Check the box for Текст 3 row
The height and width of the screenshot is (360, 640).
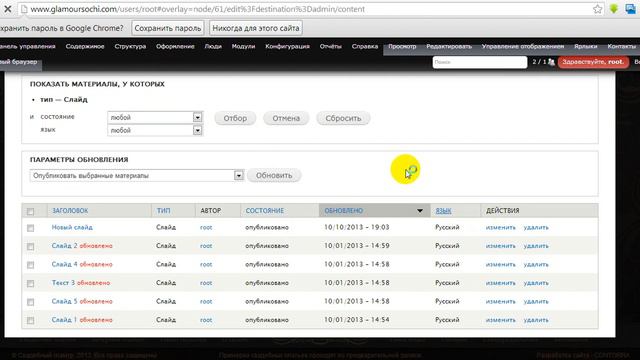point(30,283)
